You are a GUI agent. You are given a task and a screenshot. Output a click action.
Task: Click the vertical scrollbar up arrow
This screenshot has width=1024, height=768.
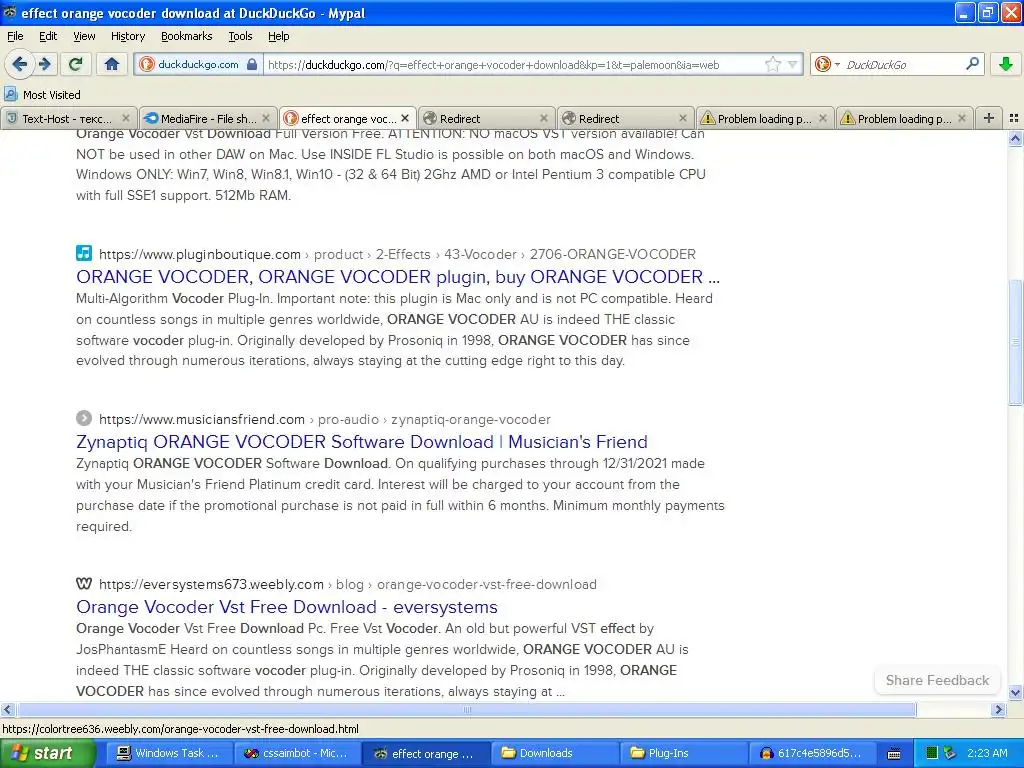coord(1015,138)
